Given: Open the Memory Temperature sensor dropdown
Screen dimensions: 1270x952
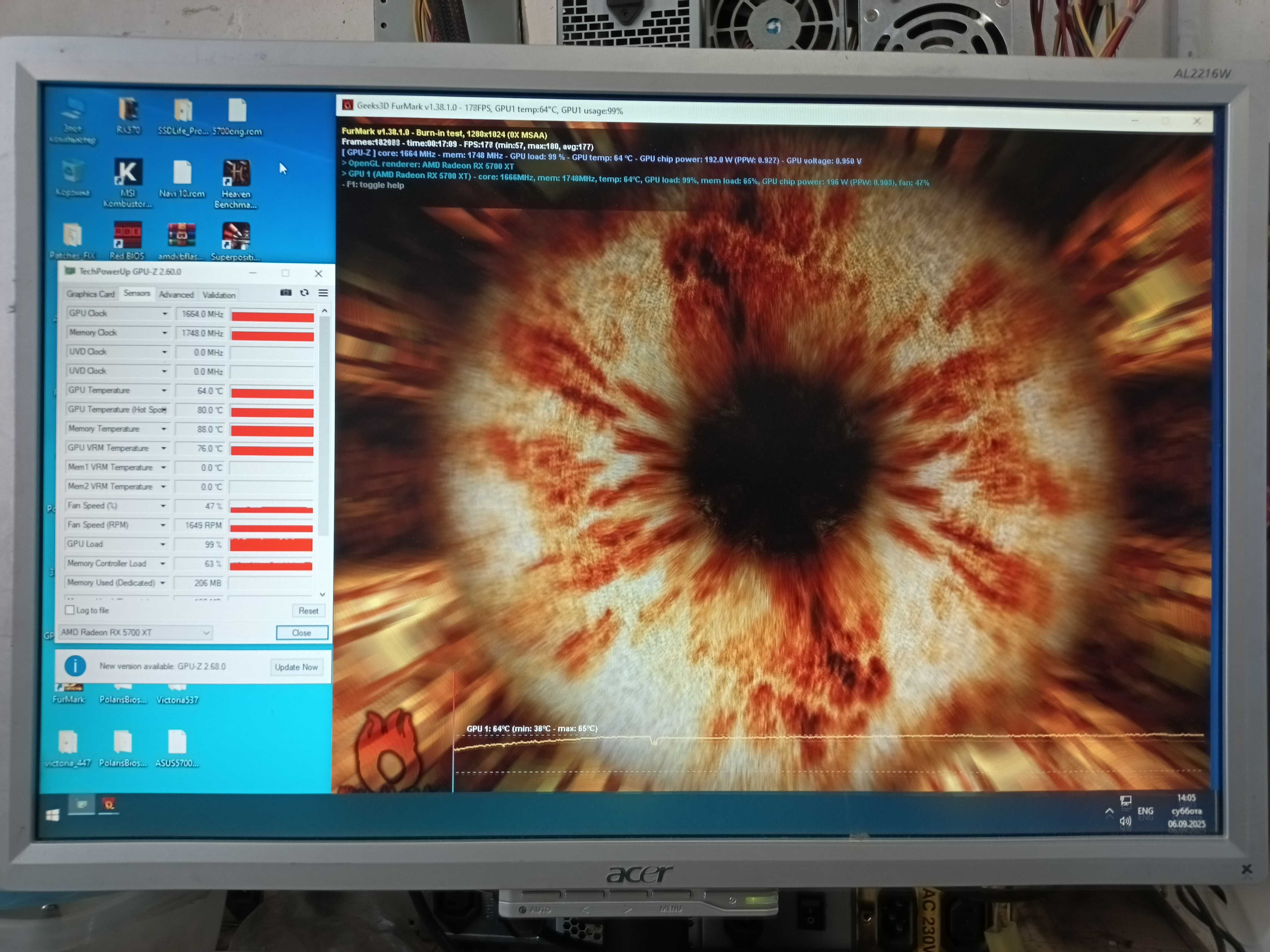Looking at the screenshot, I should (164, 429).
